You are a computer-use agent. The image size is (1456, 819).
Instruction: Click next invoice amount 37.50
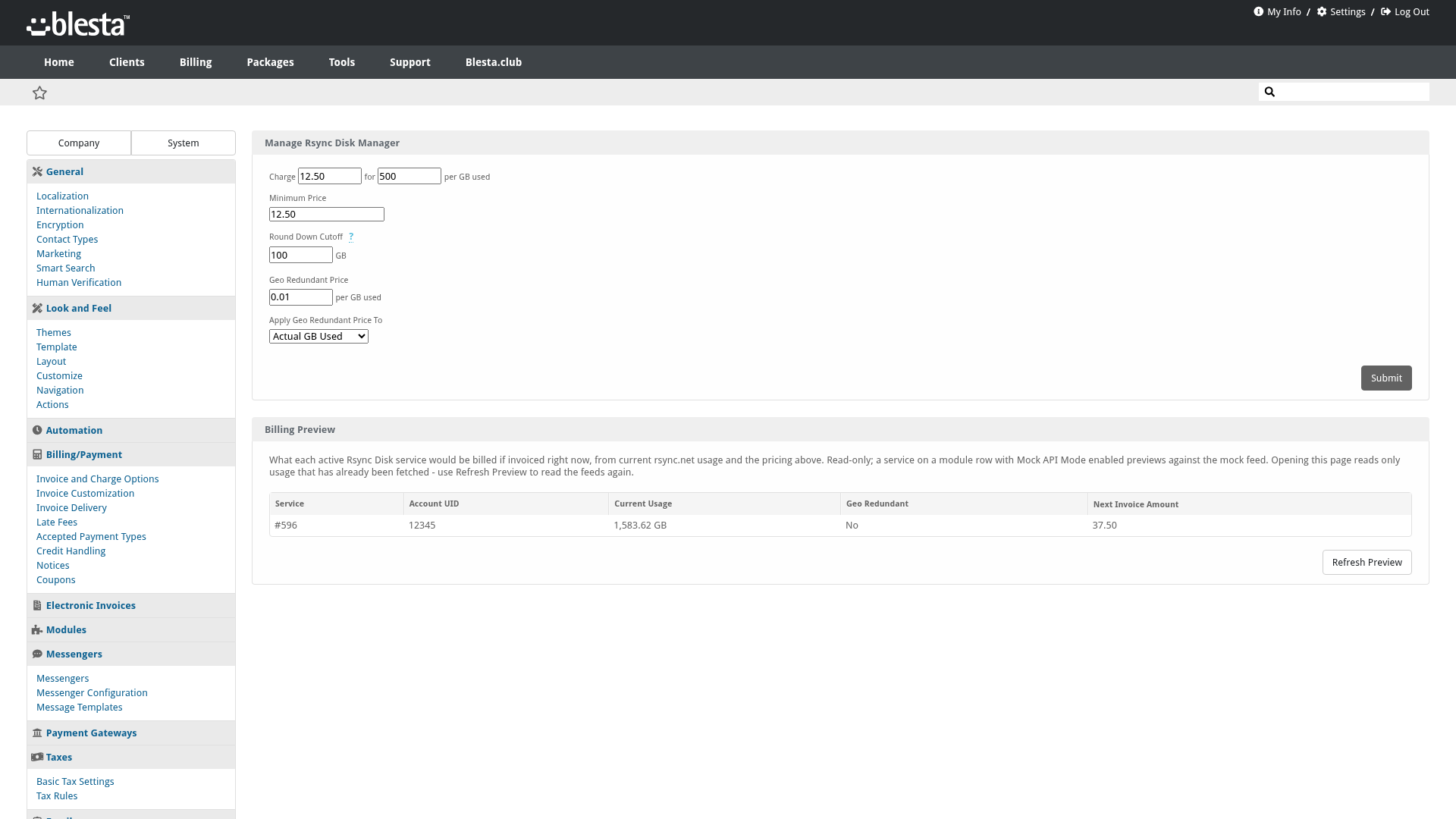coord(1104,525)
